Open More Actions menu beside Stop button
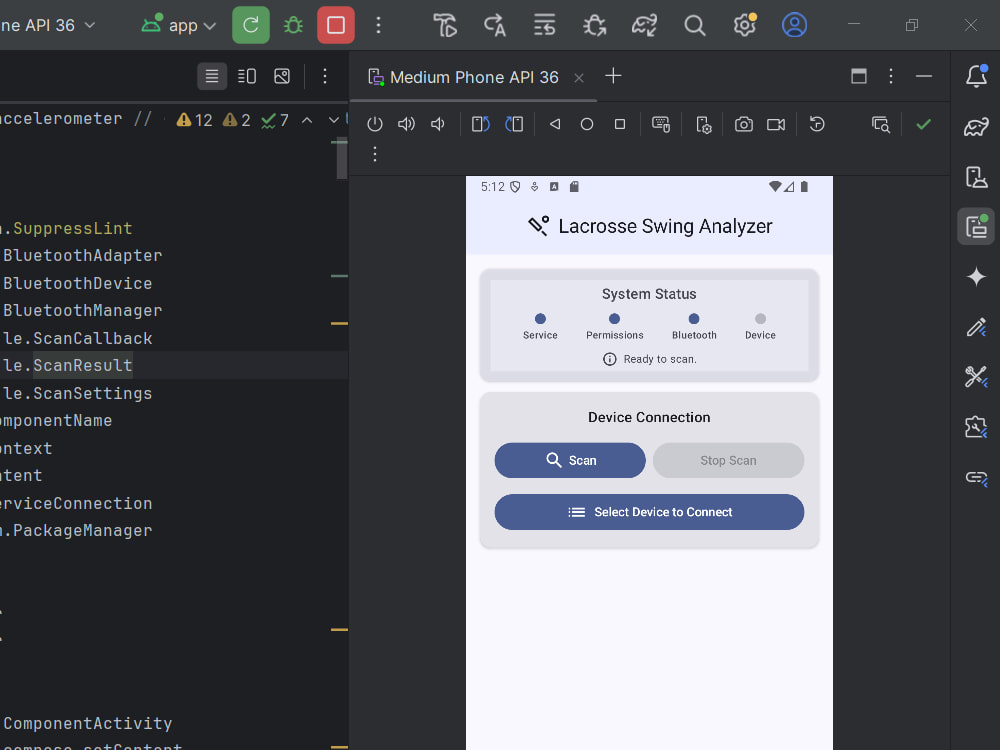This screenshot has height=750, width=1000. (x=378, y=26)
